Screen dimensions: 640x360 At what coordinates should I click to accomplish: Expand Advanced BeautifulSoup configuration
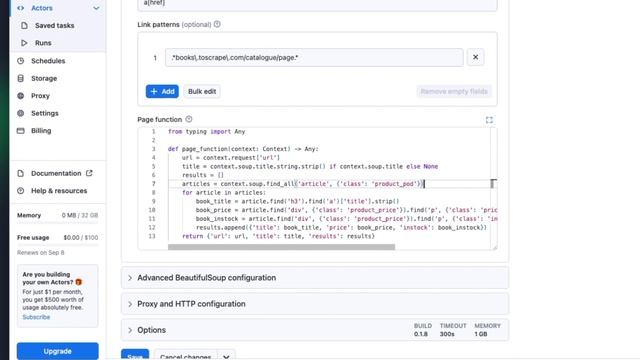coord(315,278)
